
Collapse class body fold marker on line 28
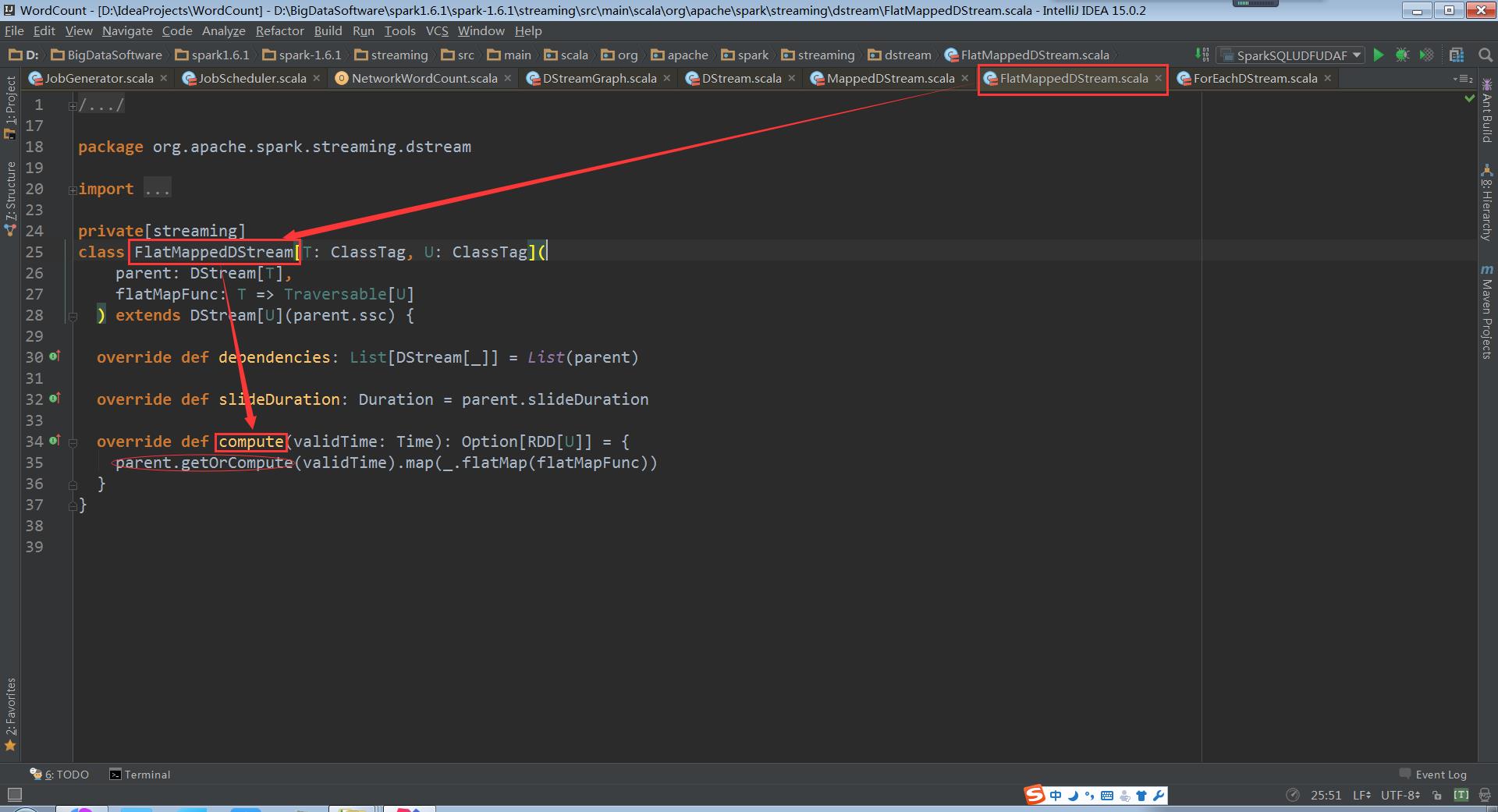pyautogui.click(x=73, y=316)
